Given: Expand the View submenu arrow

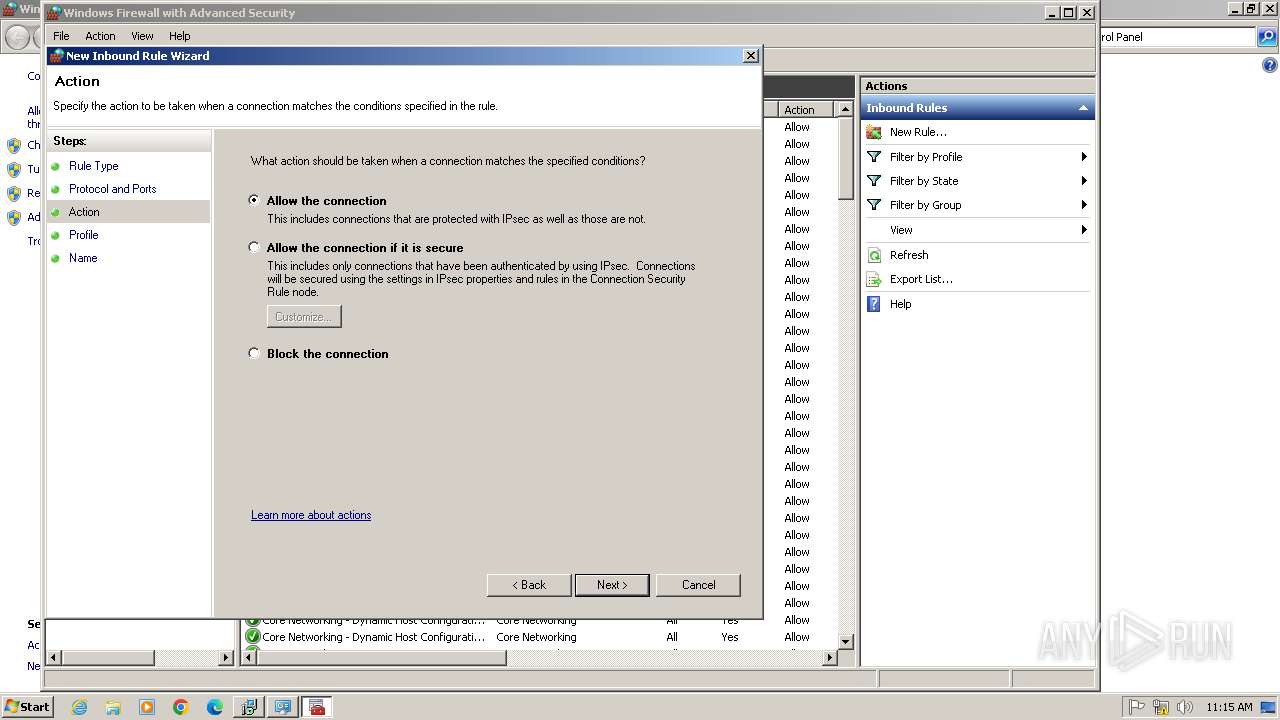Looking at the screenshot, I should [x=1084, y=230].
